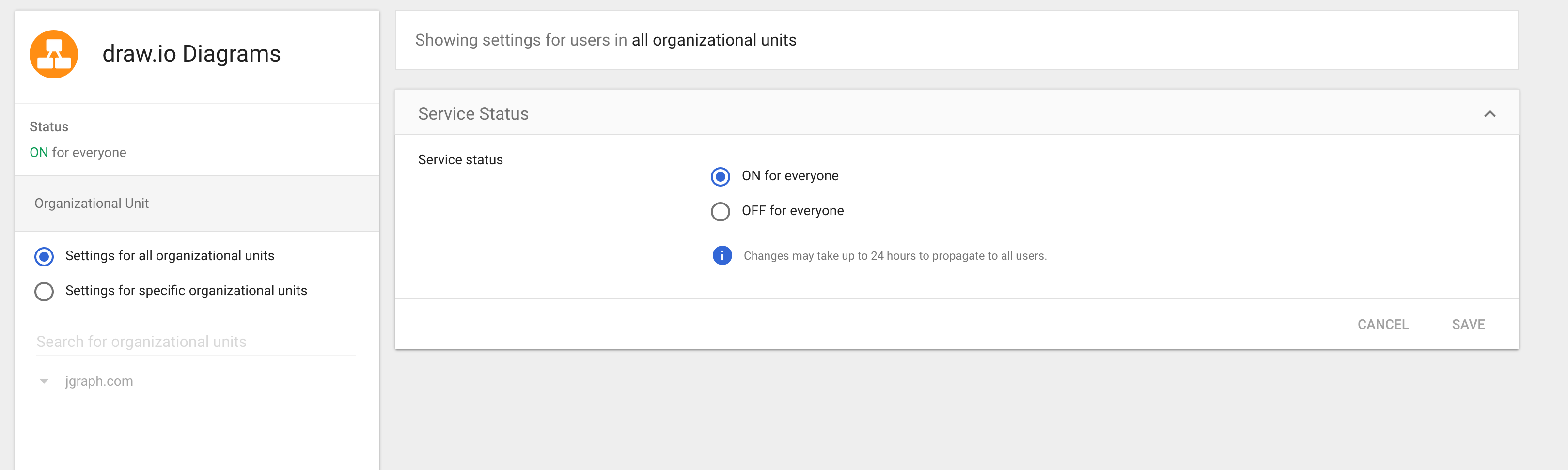The width and height of the screenshot is (1568, 470).
Task: Click the Changes may take 24 hours notice
Action: pyautogui.click(x=894, y=256)
